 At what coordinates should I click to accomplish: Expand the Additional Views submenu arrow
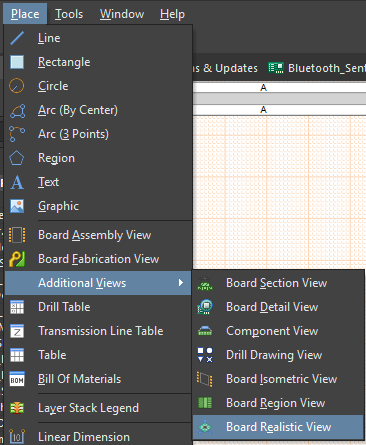point(181,283)
